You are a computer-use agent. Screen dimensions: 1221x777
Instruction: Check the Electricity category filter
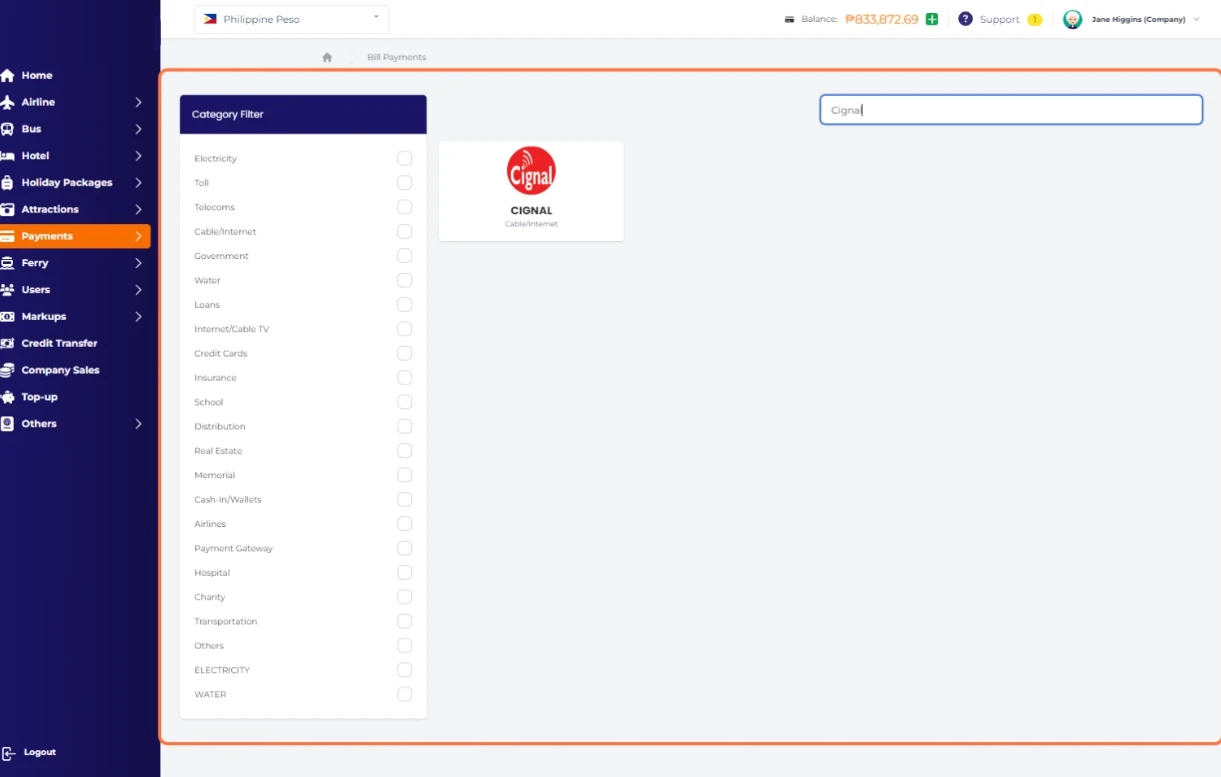(404, 159)
